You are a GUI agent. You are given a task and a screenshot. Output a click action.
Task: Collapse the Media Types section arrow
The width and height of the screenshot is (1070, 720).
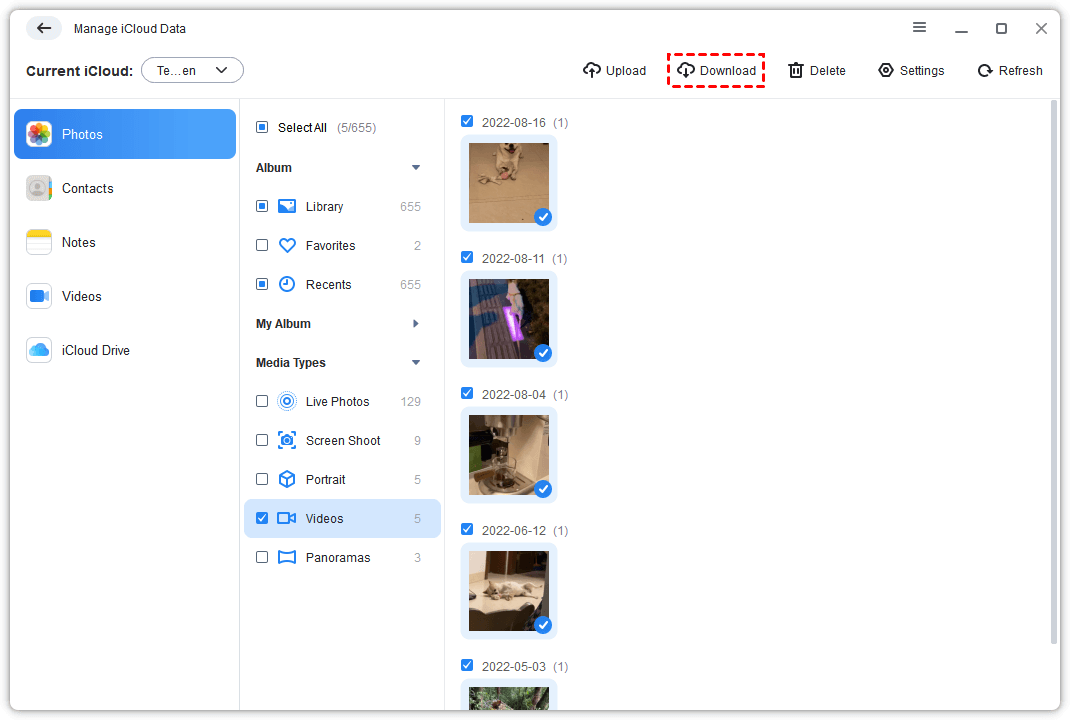[x=416, y=362]
